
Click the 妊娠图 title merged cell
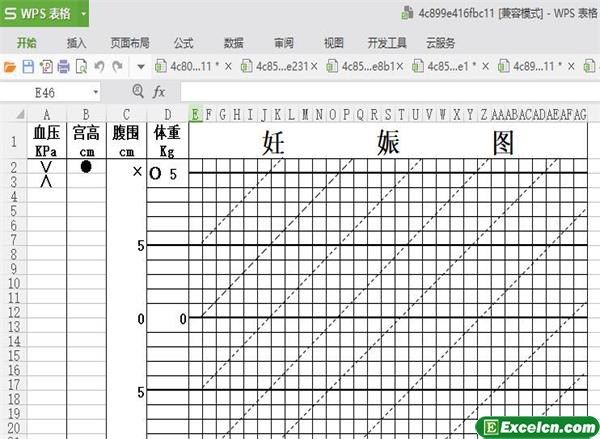click(388, 140)
